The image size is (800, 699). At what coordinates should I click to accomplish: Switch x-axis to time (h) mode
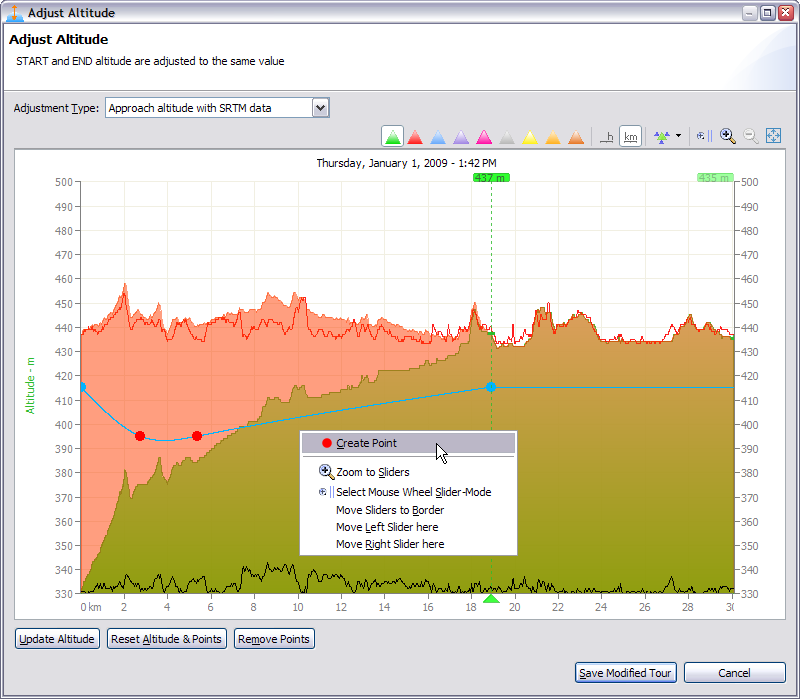pos(606,137)
